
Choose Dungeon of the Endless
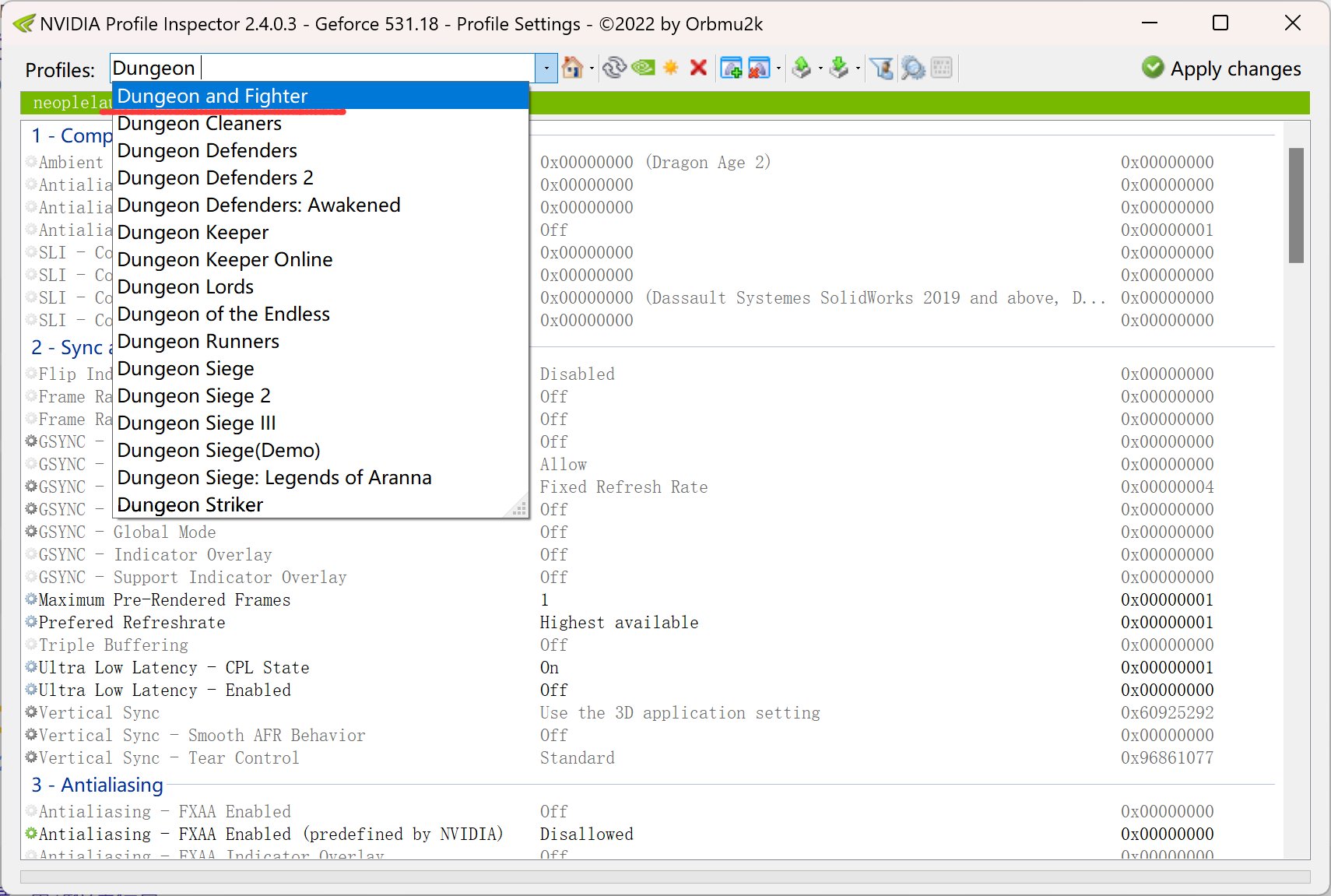(321, 314)
